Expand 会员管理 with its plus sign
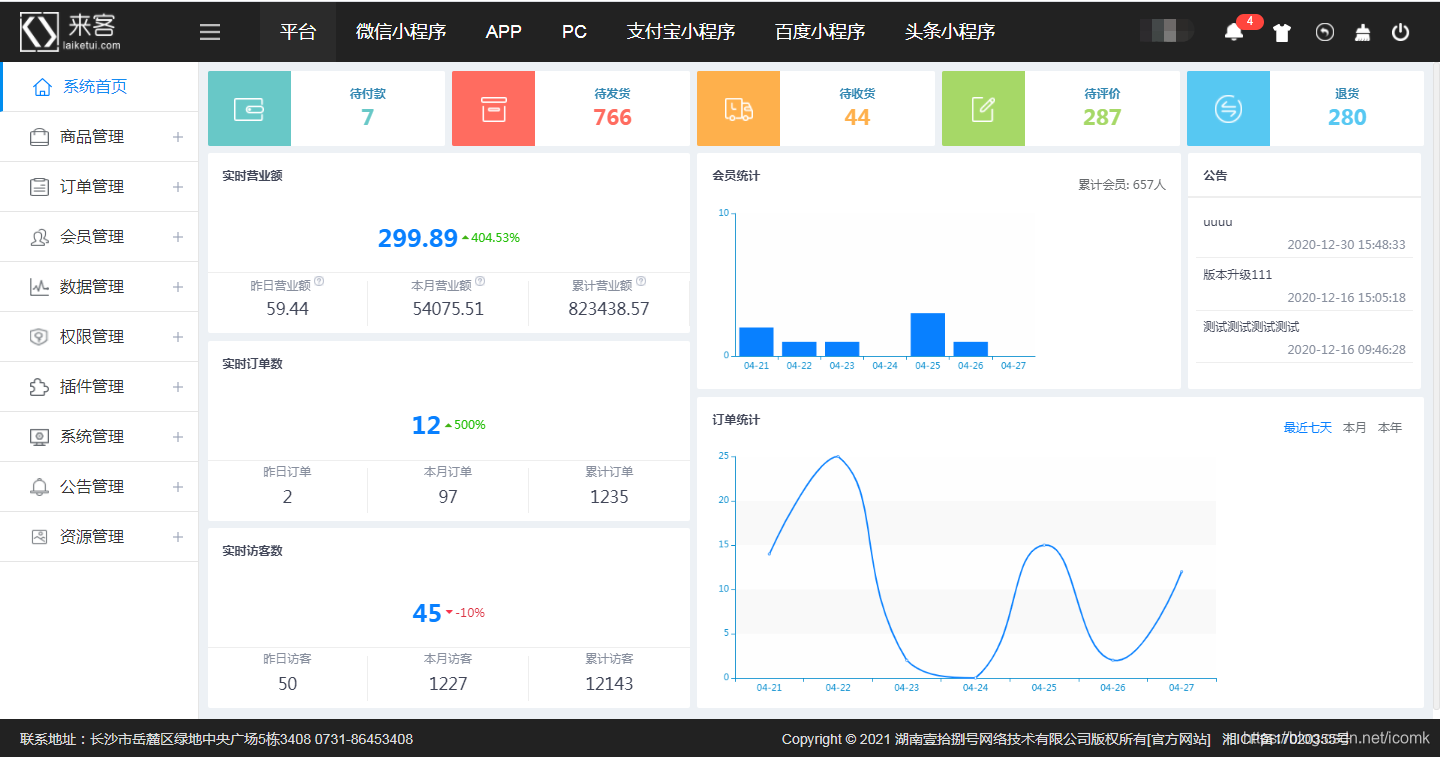1440x757 pixels. [178, 237]
